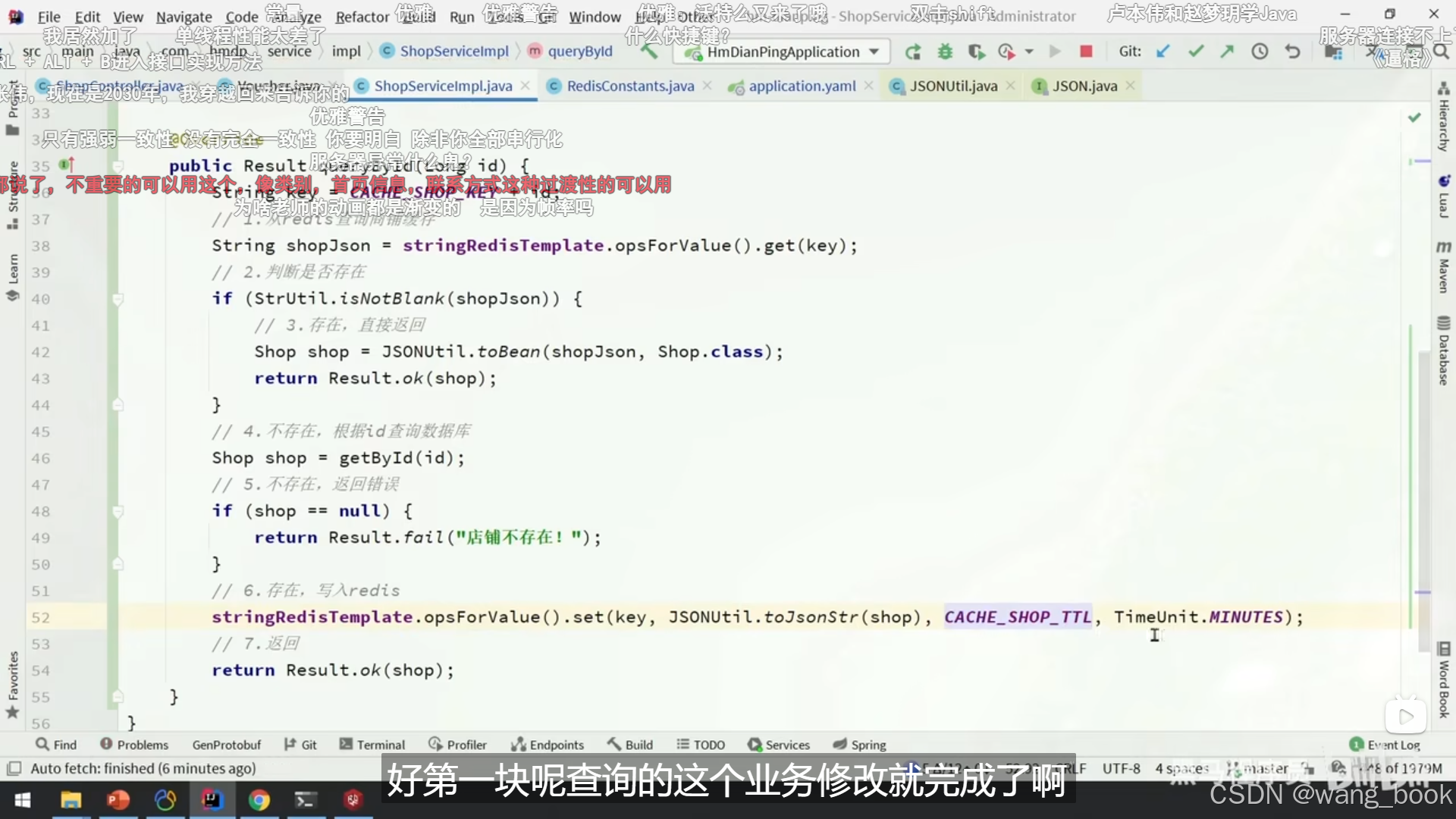This screenshot has height=819, width=1456.
Task: Collapse the null check fold at line 48
Action: point(118,511)
